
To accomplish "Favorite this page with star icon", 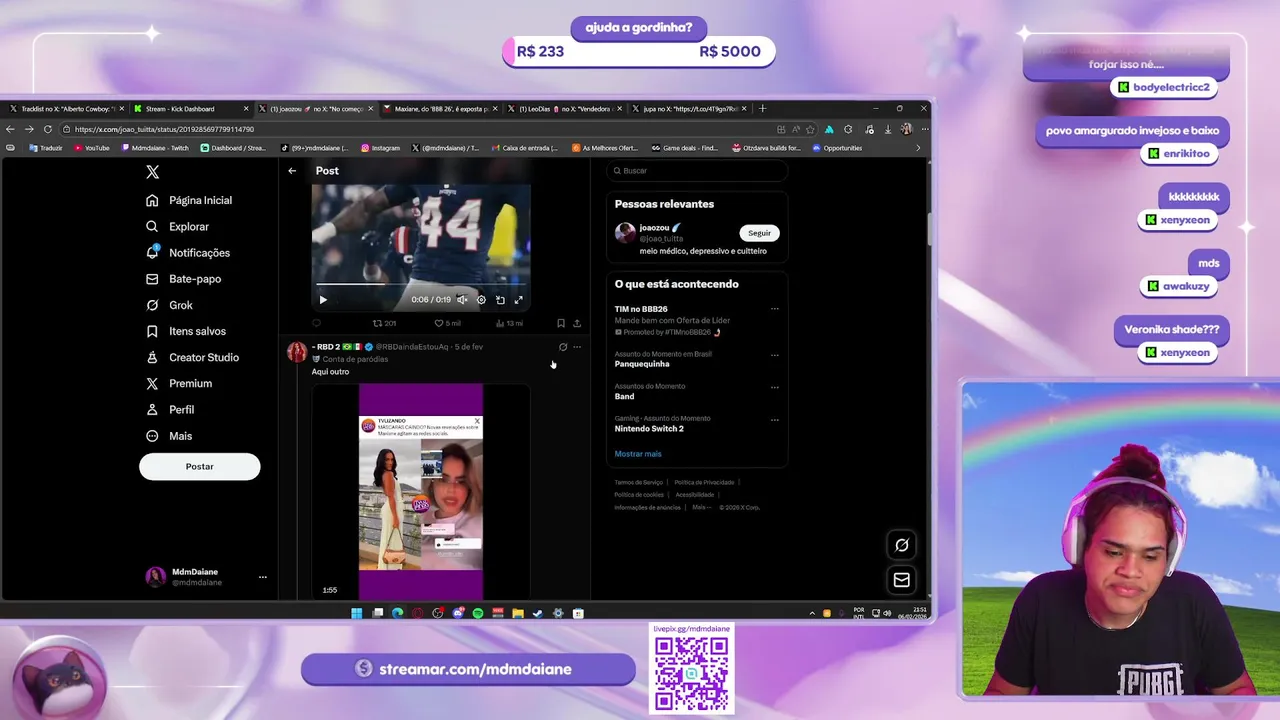I will click(x=810, y=129).
